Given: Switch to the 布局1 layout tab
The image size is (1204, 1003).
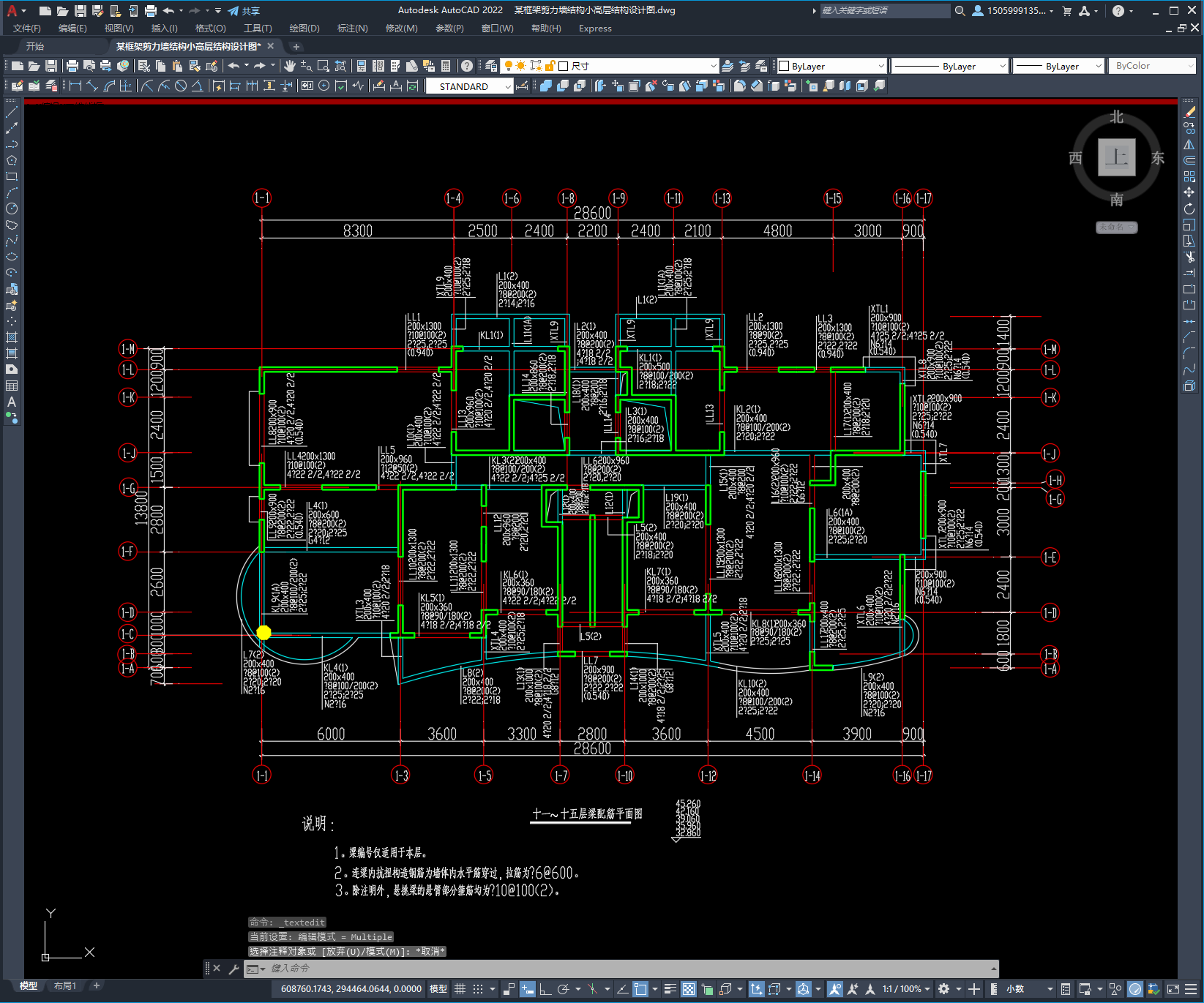Looking at the screenshot, I should (64, 986).
